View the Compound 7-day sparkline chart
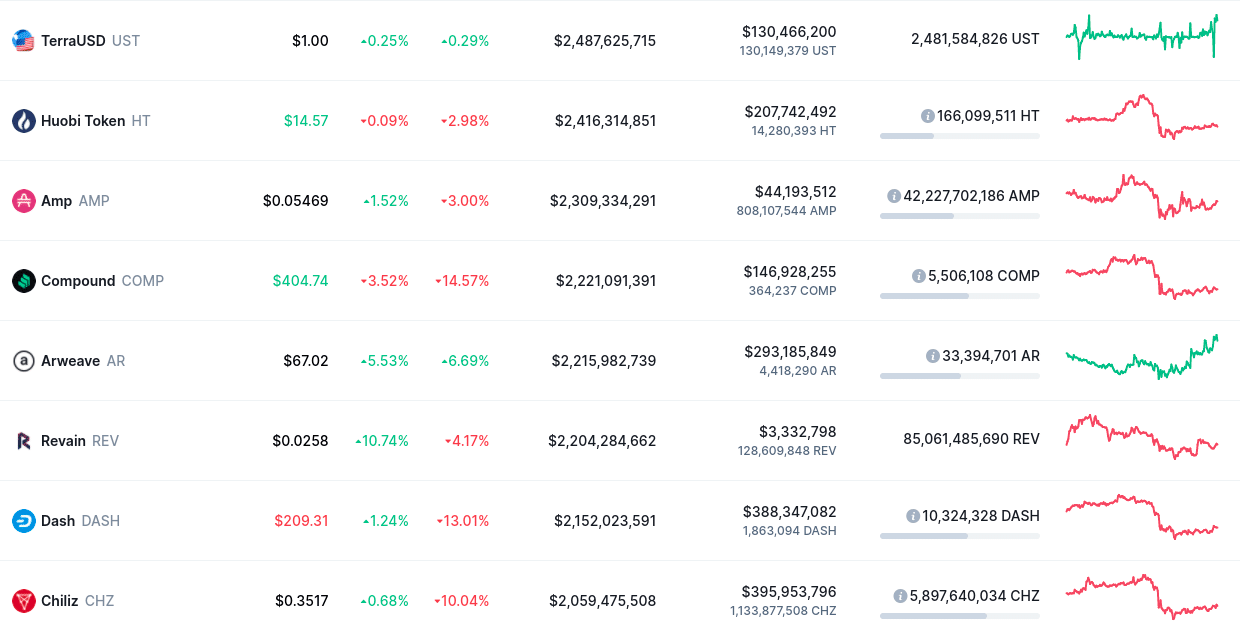This screenshot has height=640, width=1240. (1142, 277)
